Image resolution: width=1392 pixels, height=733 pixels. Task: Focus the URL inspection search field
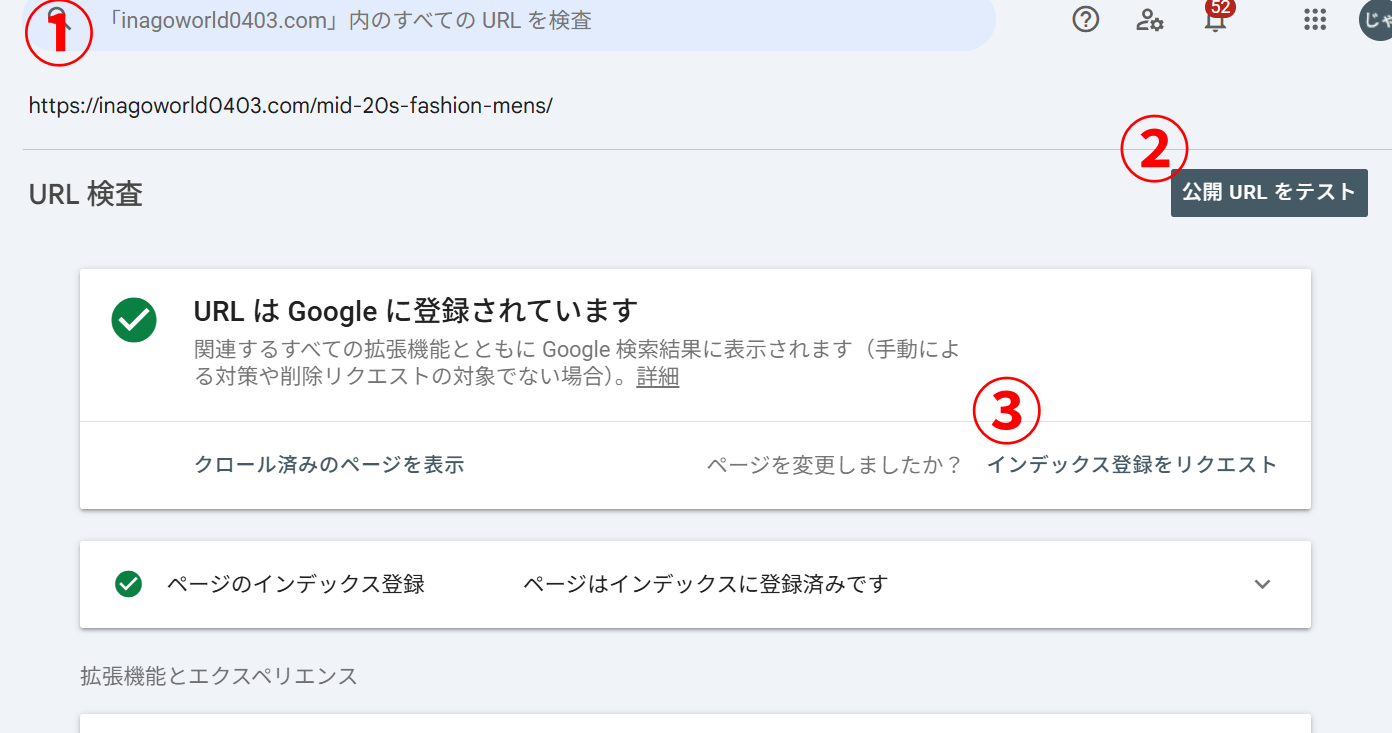click(509, 20)
